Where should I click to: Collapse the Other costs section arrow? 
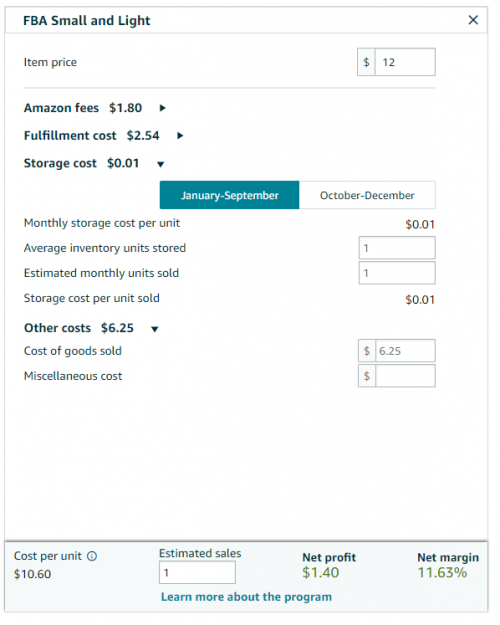[x=155, y=329]
